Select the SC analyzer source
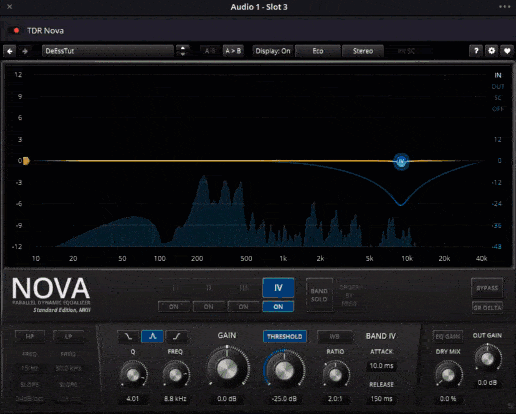Image resolution: width=516 pixels, height=414 pixels. [498, 98]
